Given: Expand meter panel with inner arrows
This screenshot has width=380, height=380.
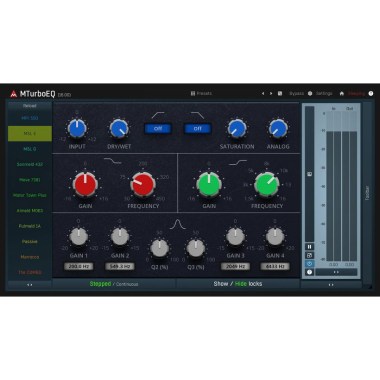Looking at the screenshot, I should 336,272.
